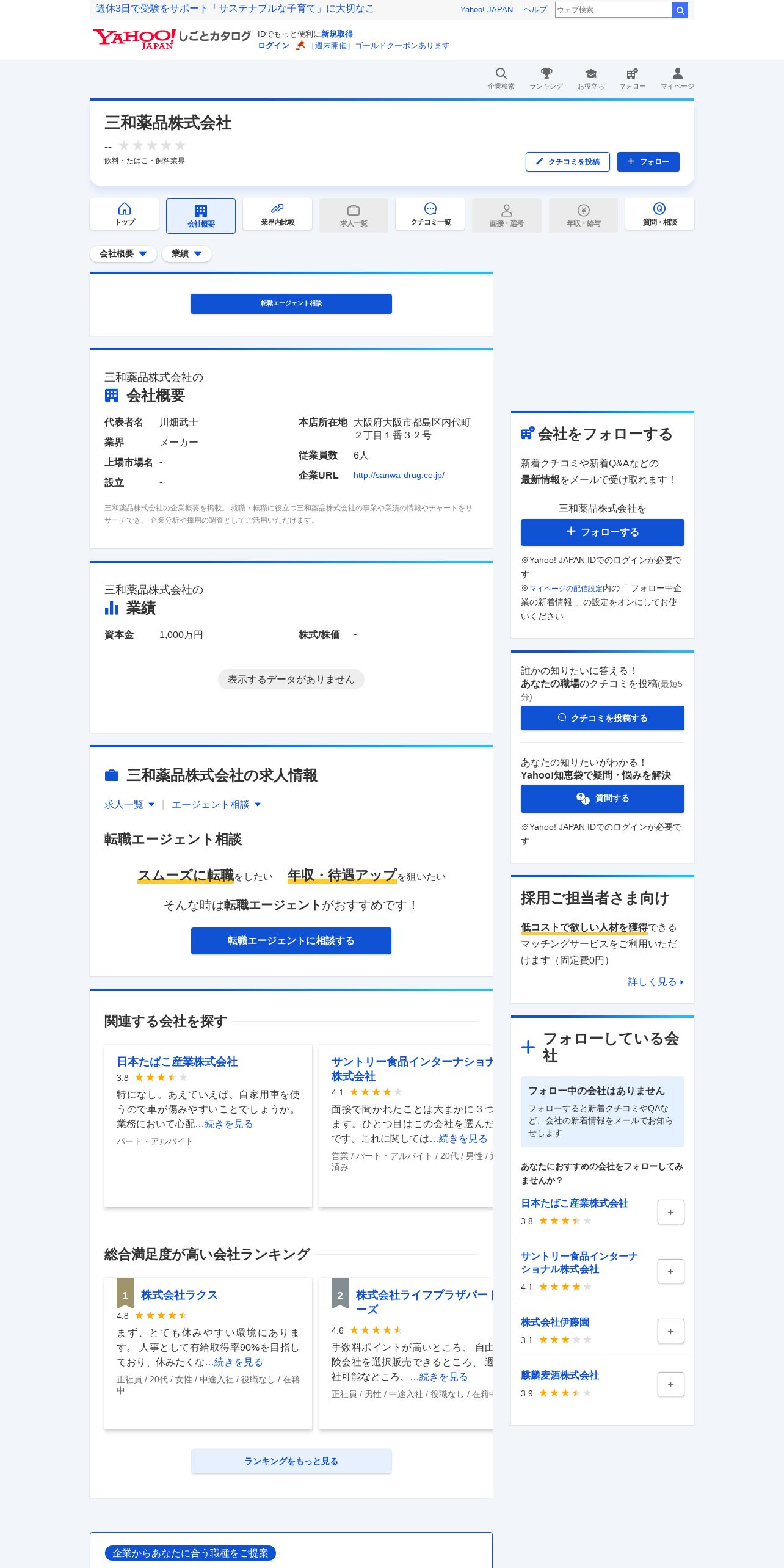This screenshot has width=784, height=1568.
Task: Open 麒麟麦酒株式会社 in sidebar recommendations
Action: [560, 1375]
